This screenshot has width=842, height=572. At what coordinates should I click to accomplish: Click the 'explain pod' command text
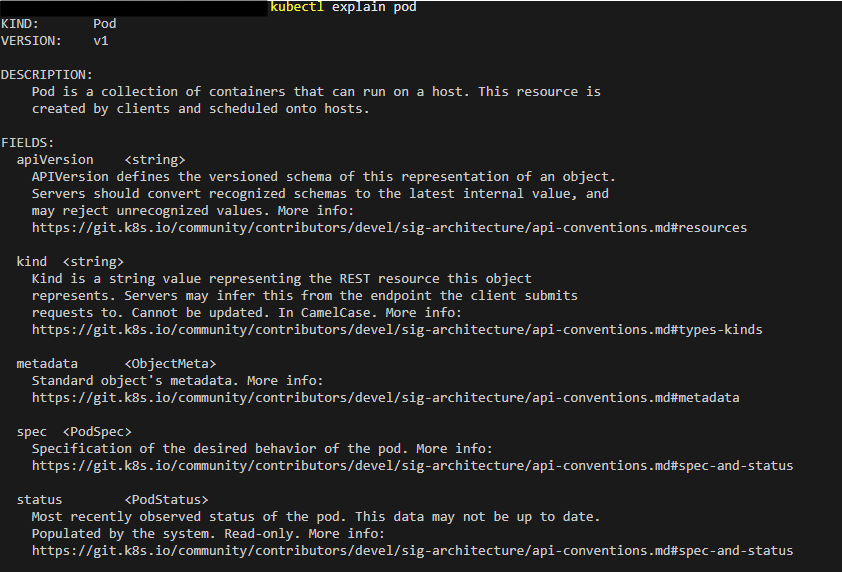tap(374, 7)
